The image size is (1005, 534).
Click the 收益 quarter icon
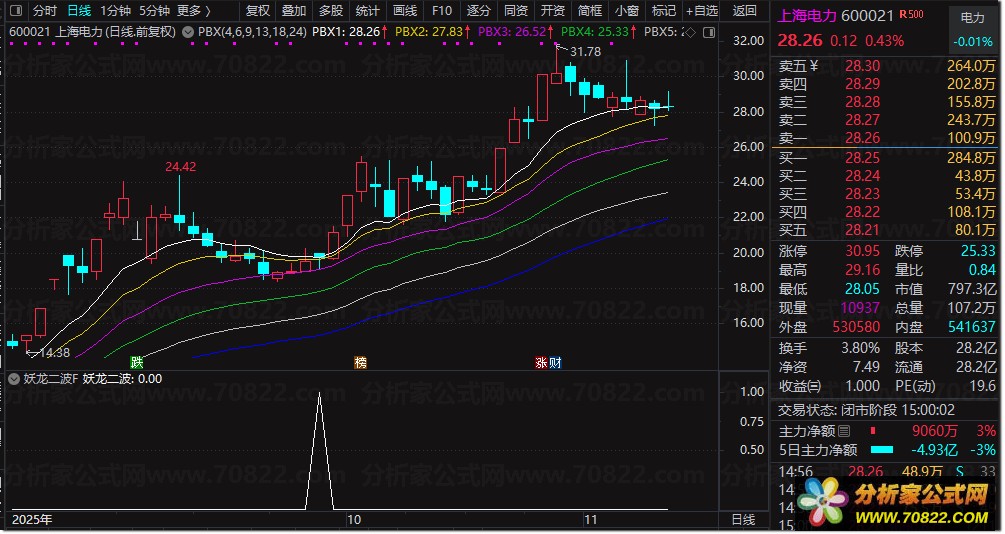pos(815,387)
